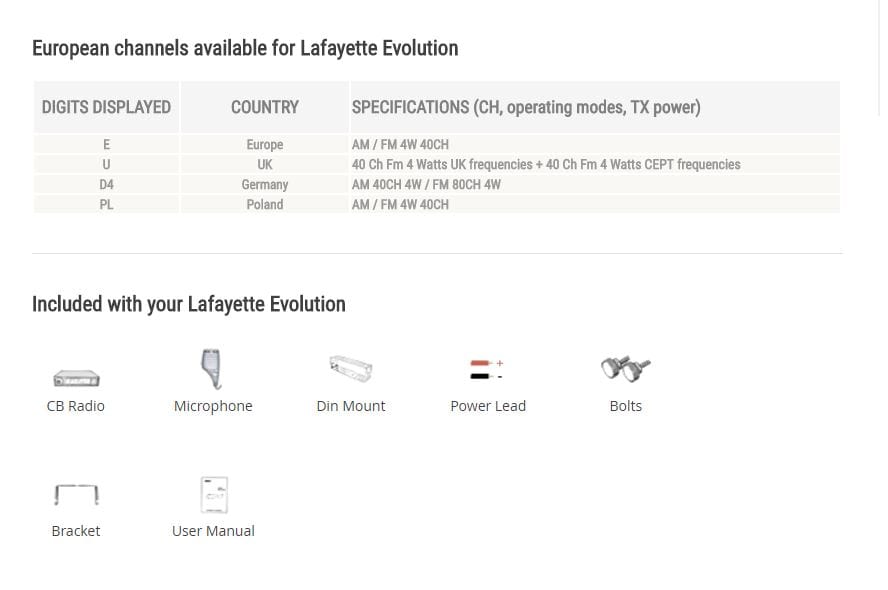Screen dimensions: 888x590
Task: Click the Bracket icon
Action: (x=76, y=494)
